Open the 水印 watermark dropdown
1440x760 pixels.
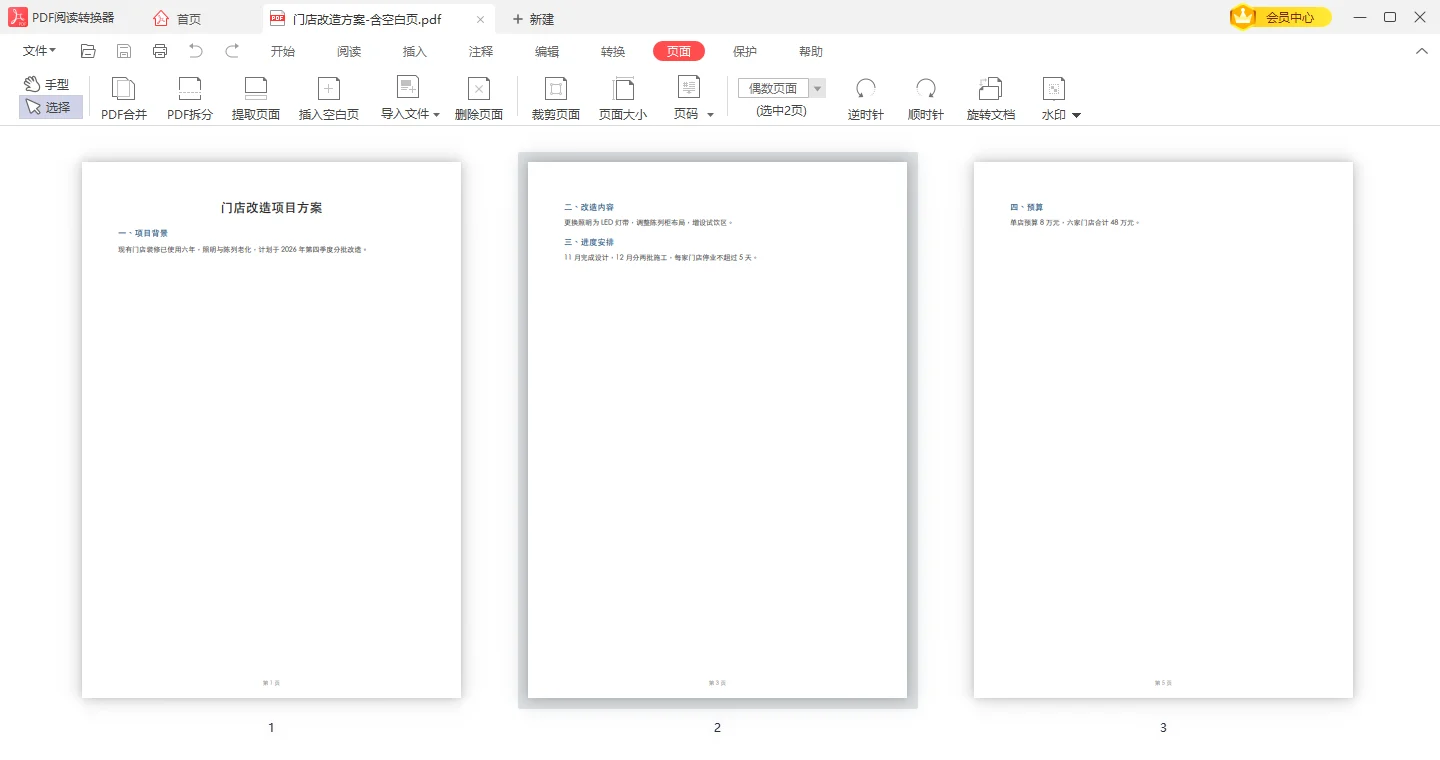[x=1077, y=116]
